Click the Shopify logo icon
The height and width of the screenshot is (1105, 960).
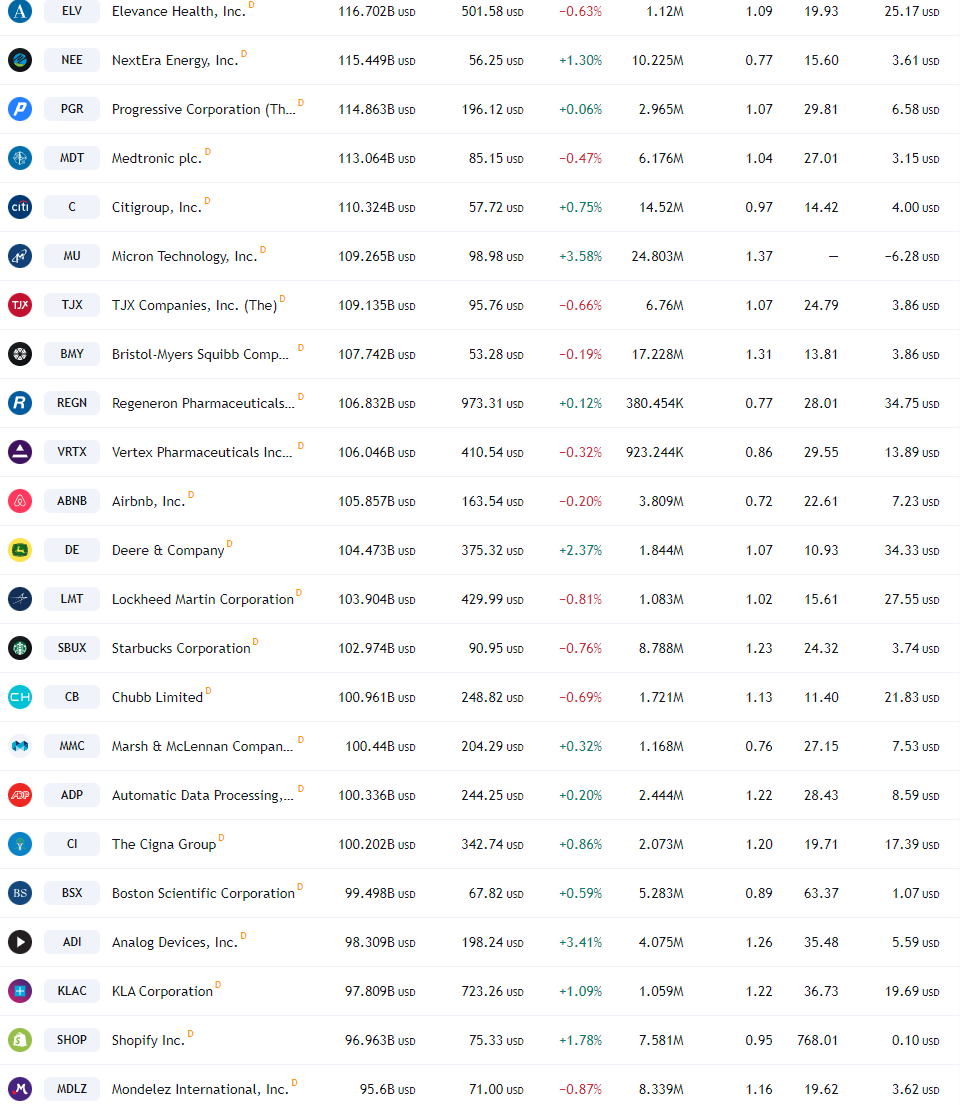[20, 1039]
